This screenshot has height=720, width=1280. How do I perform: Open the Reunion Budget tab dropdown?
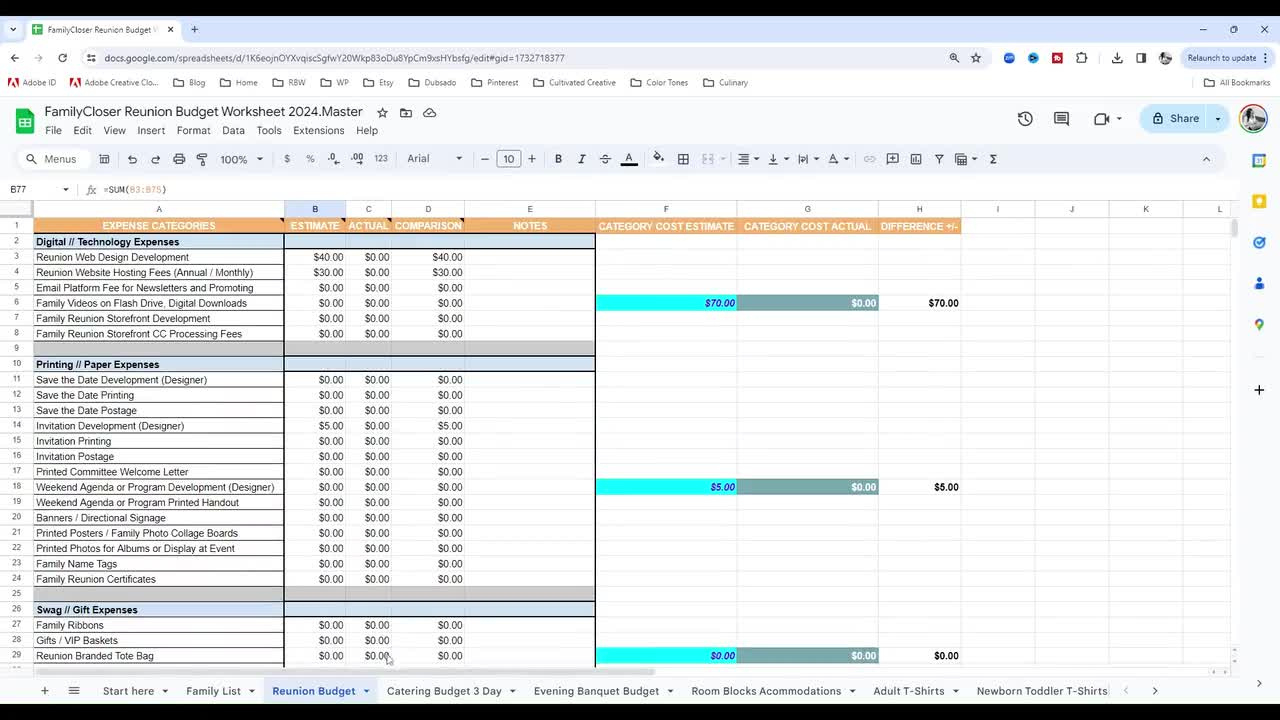[x=366, y=690]
